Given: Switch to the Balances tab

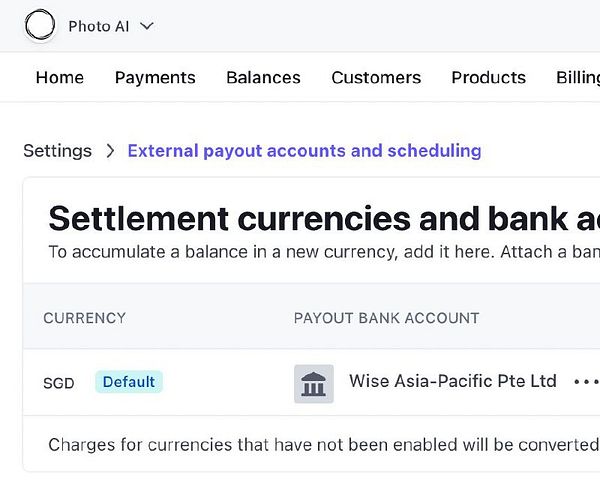Looking at the screenshot, I should pyautogui.click(x=263, y=77).
